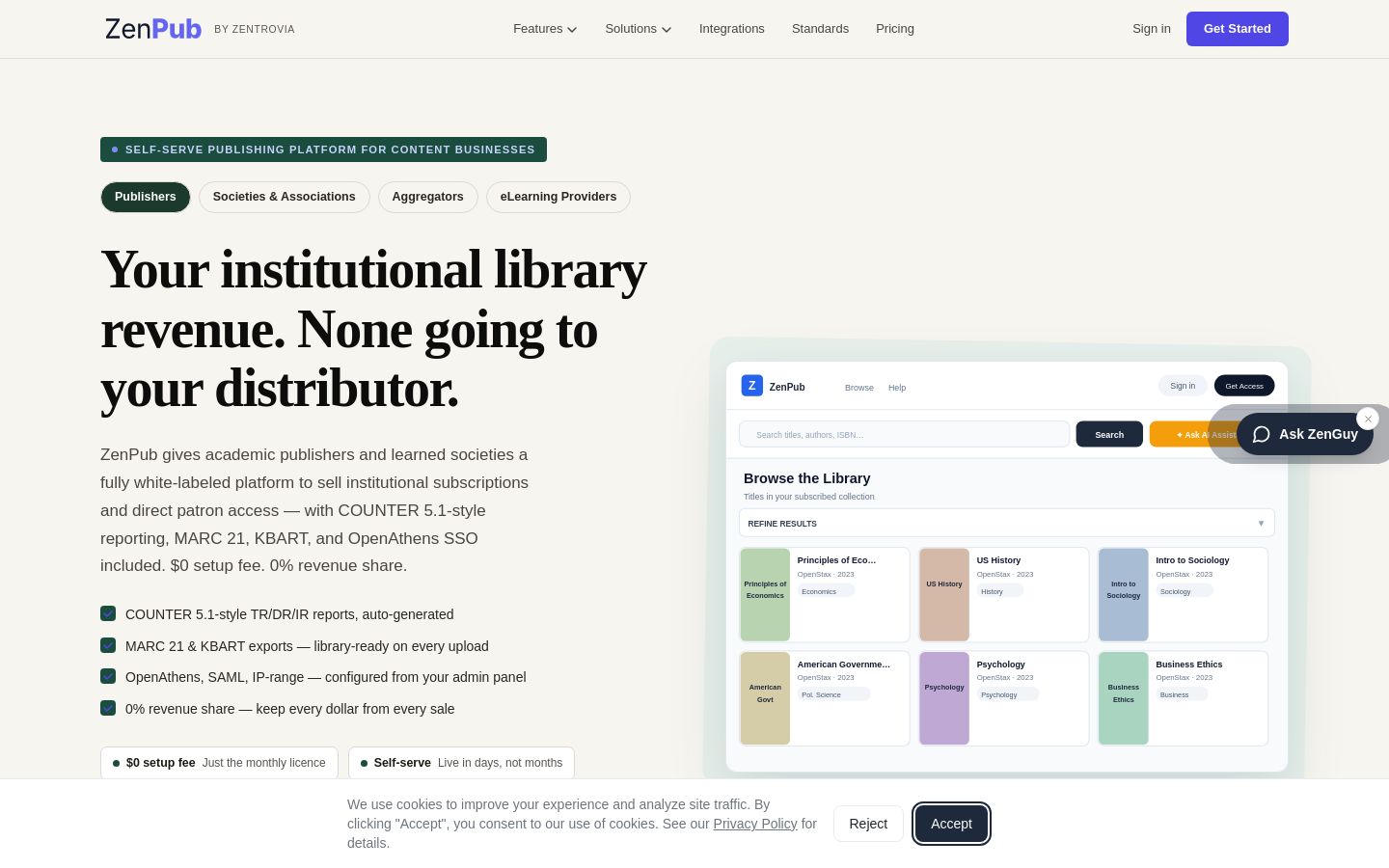
Task: Click Browse in the preview navigation
Action: [859, 388]
